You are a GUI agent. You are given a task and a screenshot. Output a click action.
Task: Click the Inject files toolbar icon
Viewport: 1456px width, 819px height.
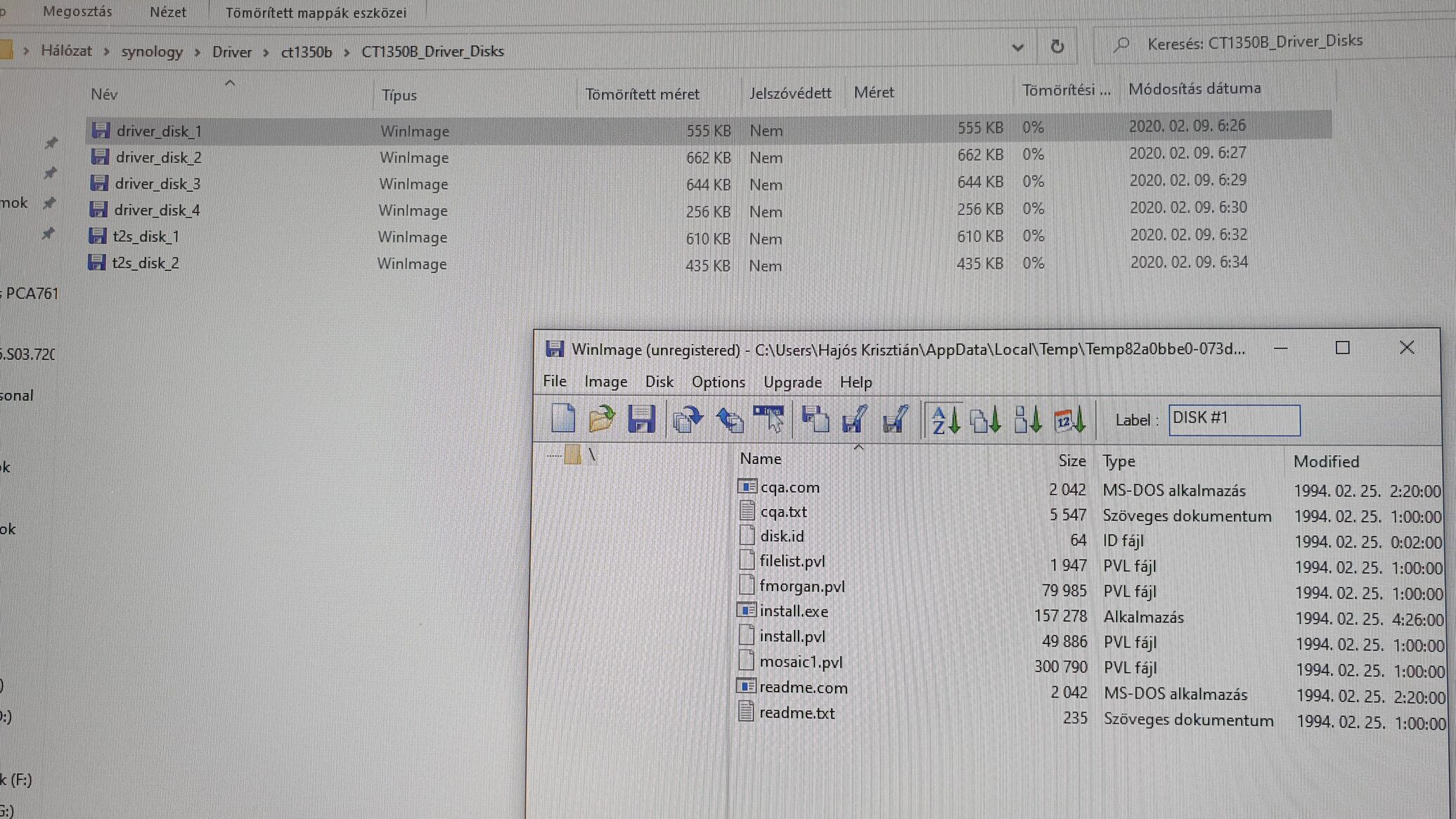click(x=729, y=420)
